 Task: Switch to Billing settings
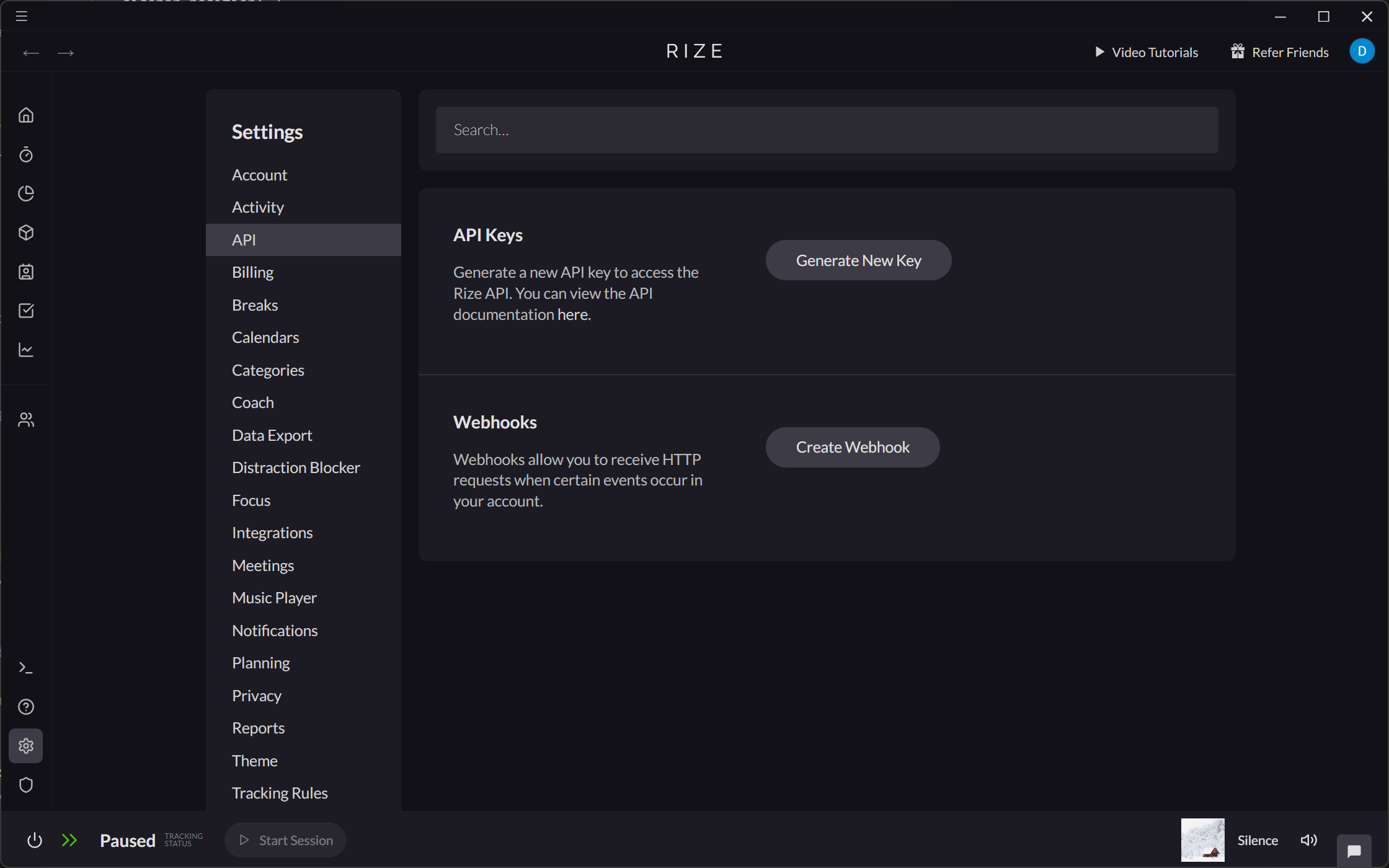(252, 272)
